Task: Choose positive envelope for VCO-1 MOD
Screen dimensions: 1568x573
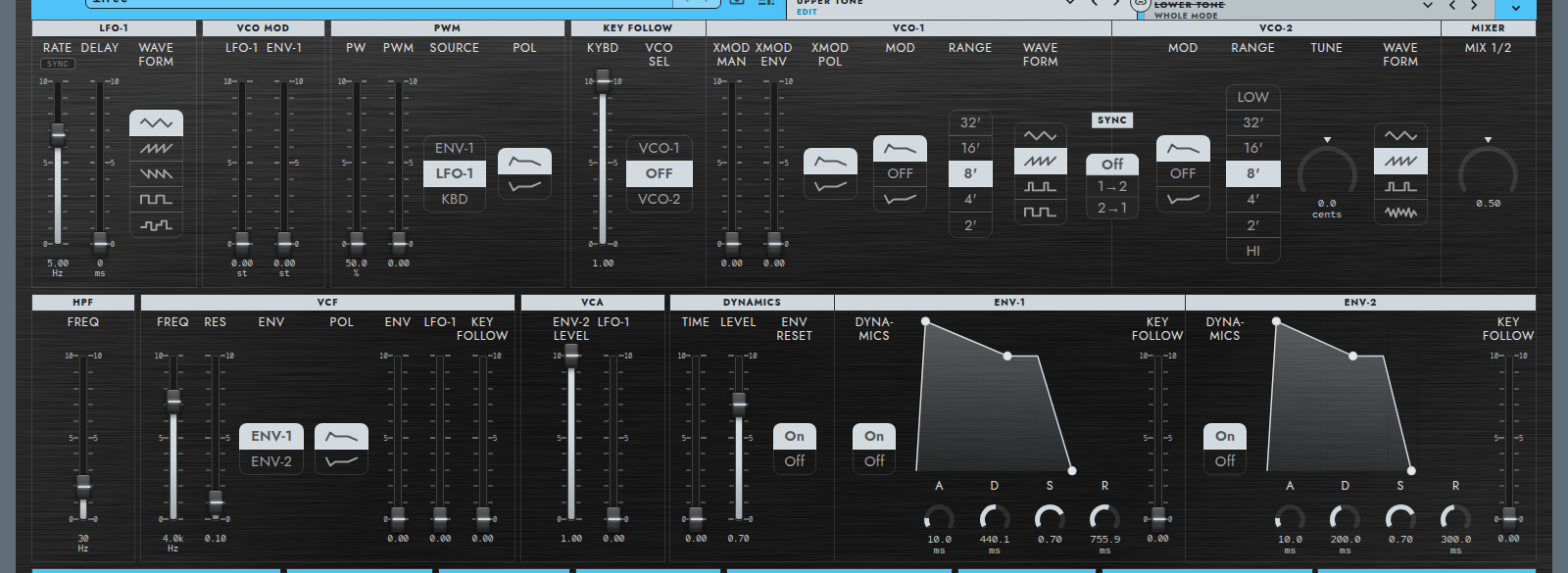Action: [x=900, y=148]
